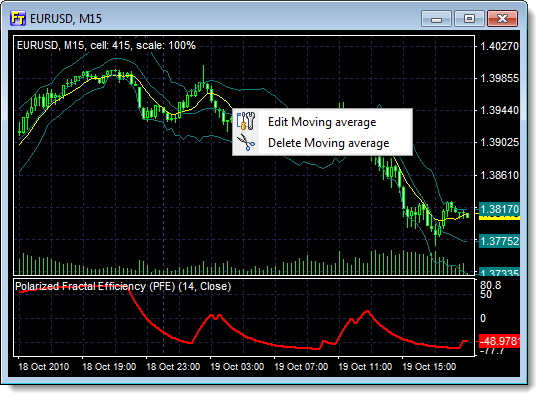Click the yellow moving average price marker
Image resolution: width=543 pixels, height=400 pixels.
click(x=499, y=218)
